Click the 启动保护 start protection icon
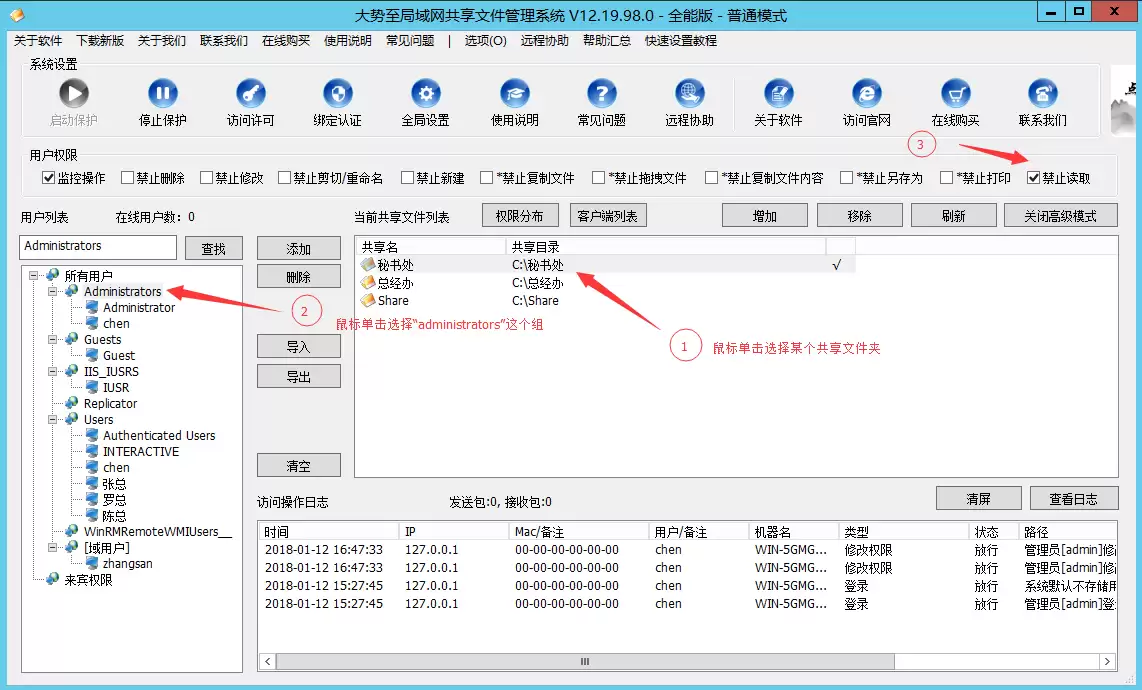1142x690 pixels. point(74,93)
